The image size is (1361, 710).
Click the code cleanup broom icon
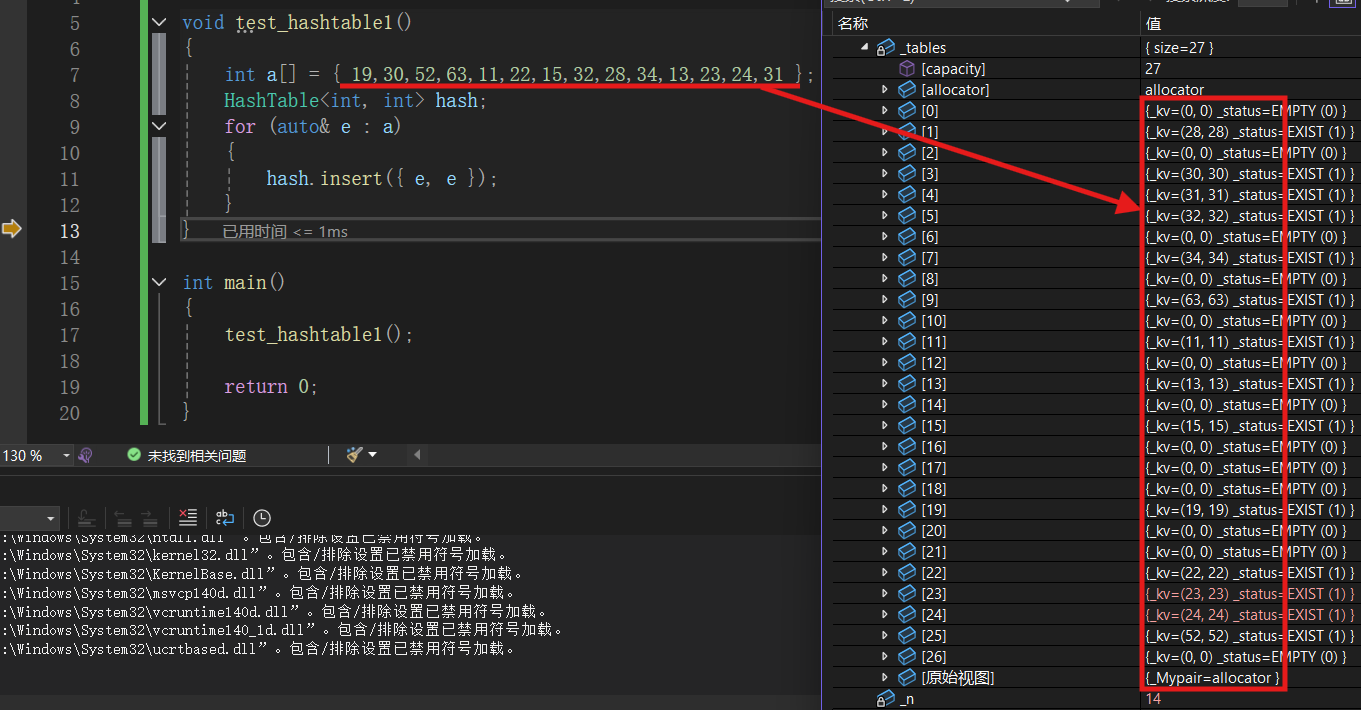click(x=354, y=455)
